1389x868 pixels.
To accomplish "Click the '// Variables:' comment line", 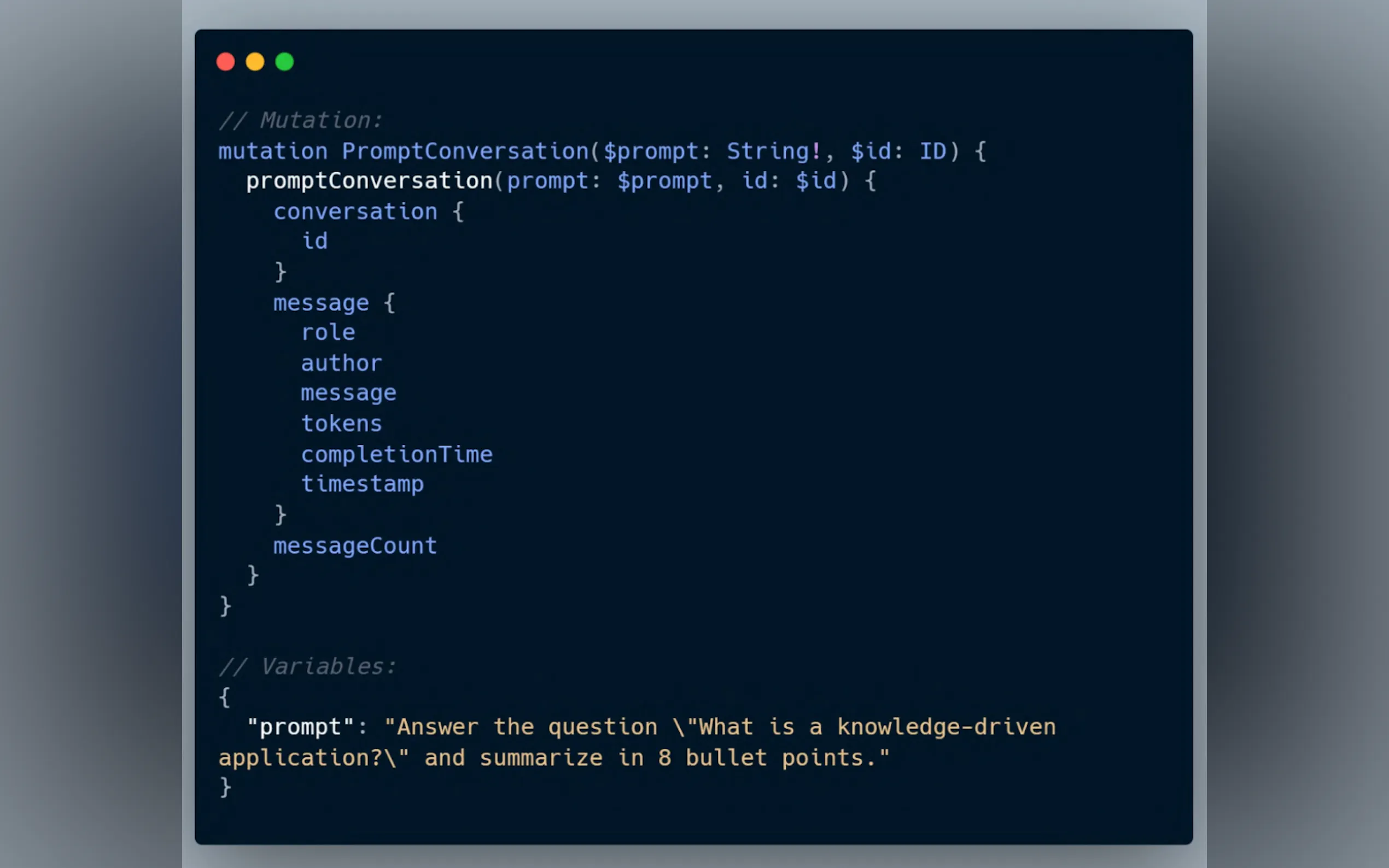I will [307, 666].
